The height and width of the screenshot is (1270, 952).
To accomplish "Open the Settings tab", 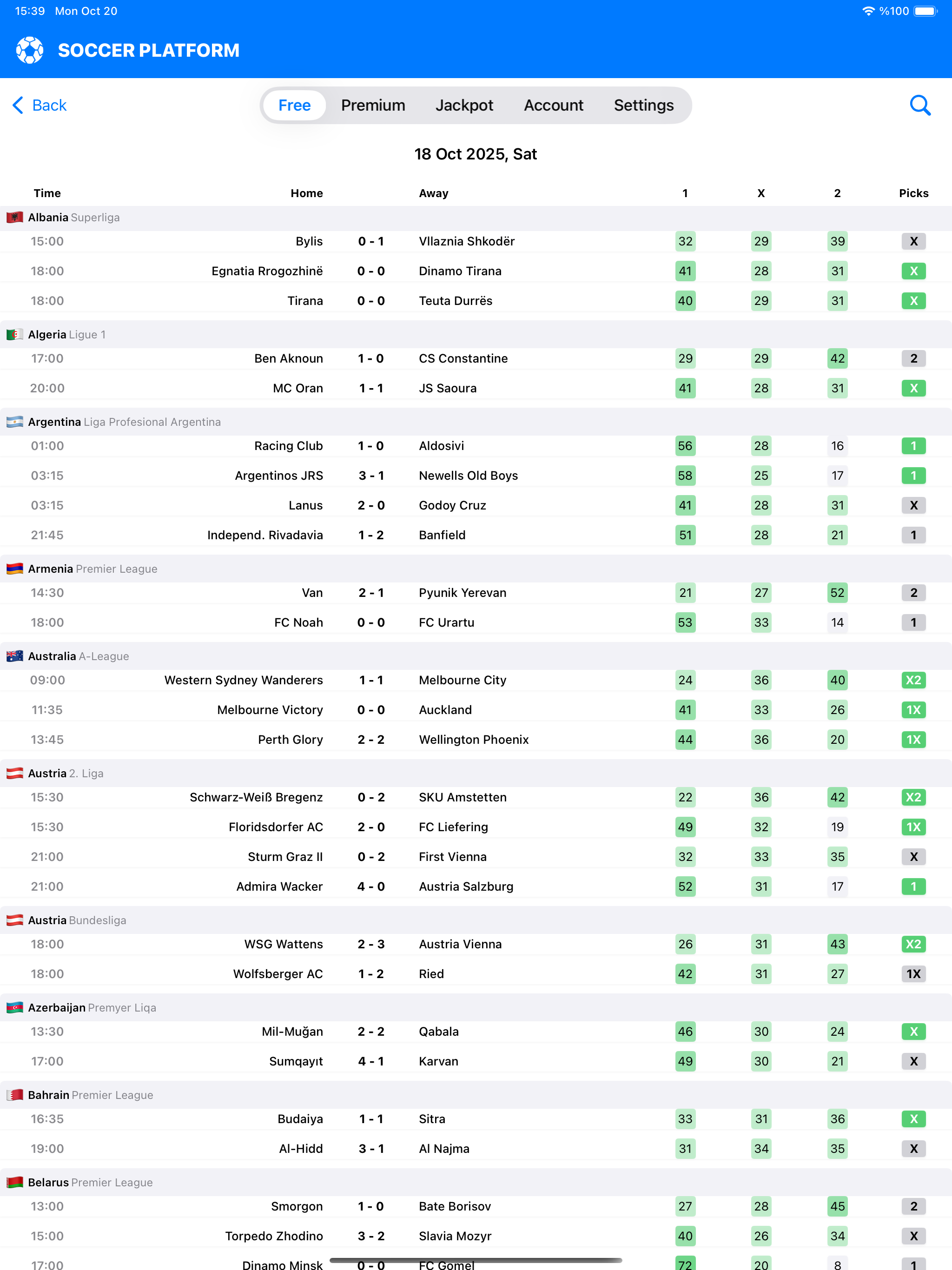I will 643,105.
